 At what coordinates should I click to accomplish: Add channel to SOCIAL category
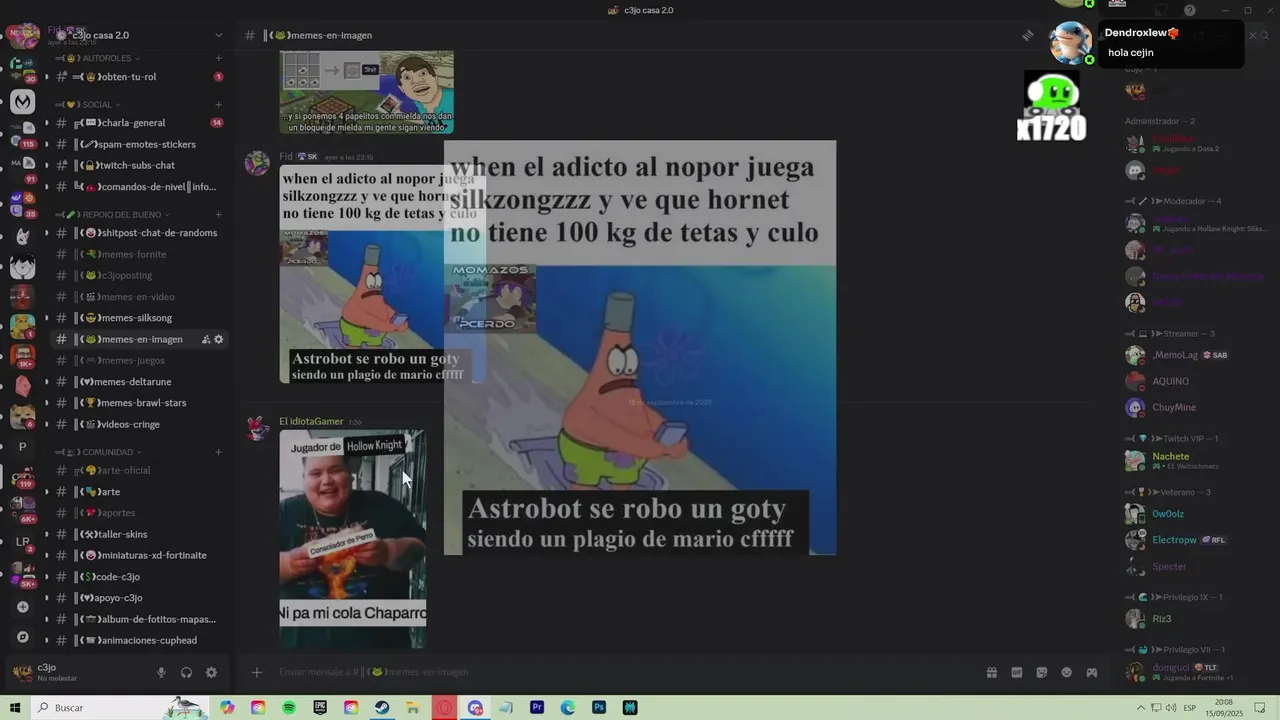[x=218, y=104]
